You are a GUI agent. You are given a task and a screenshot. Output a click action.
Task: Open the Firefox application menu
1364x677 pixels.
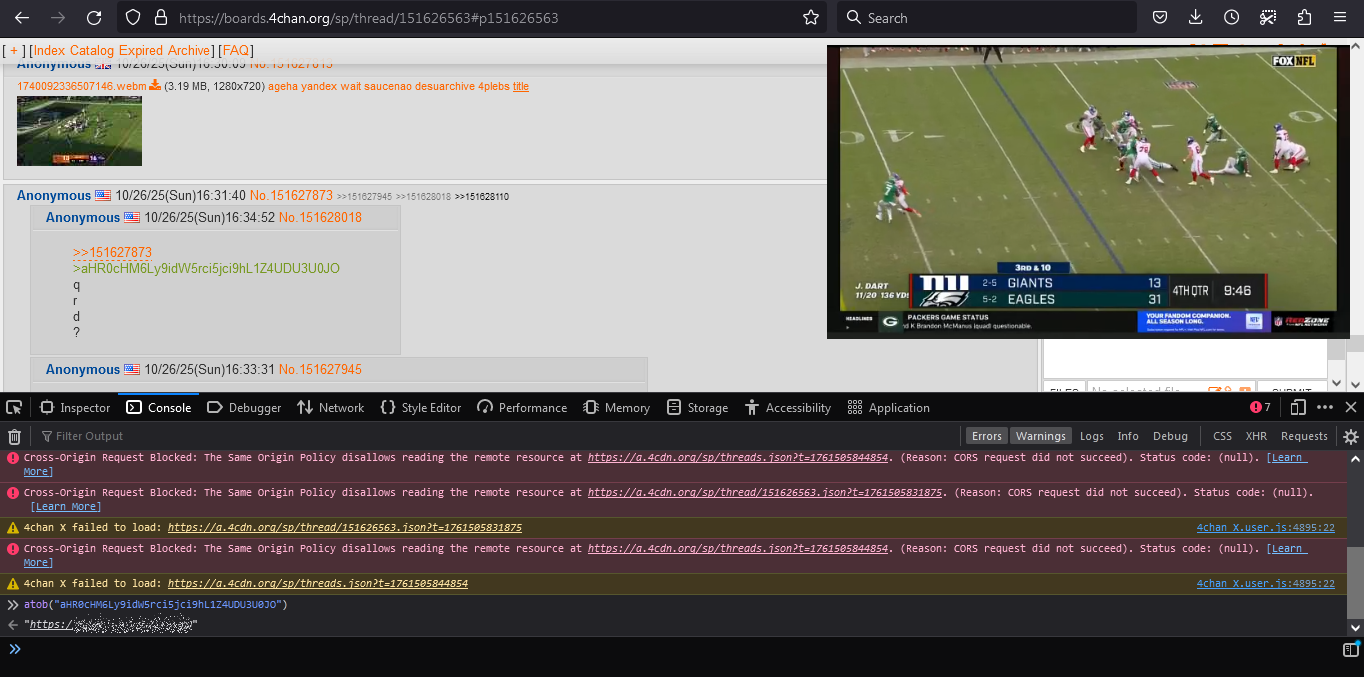[1340, 18]
